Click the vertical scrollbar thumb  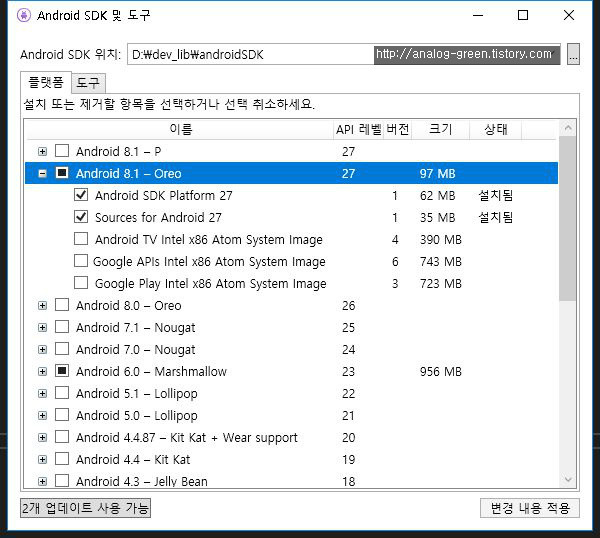pyautogui.click(x=568, y=218)
